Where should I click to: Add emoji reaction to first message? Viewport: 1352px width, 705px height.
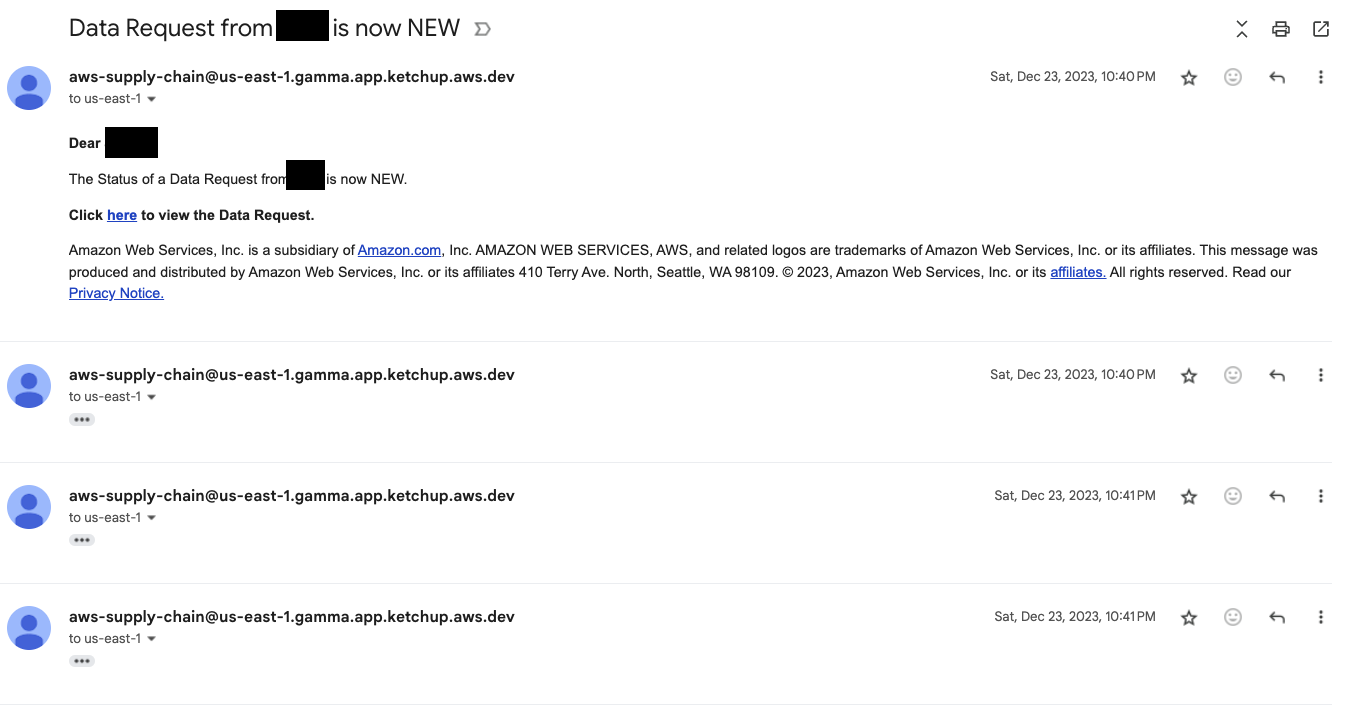[1233, 77]
